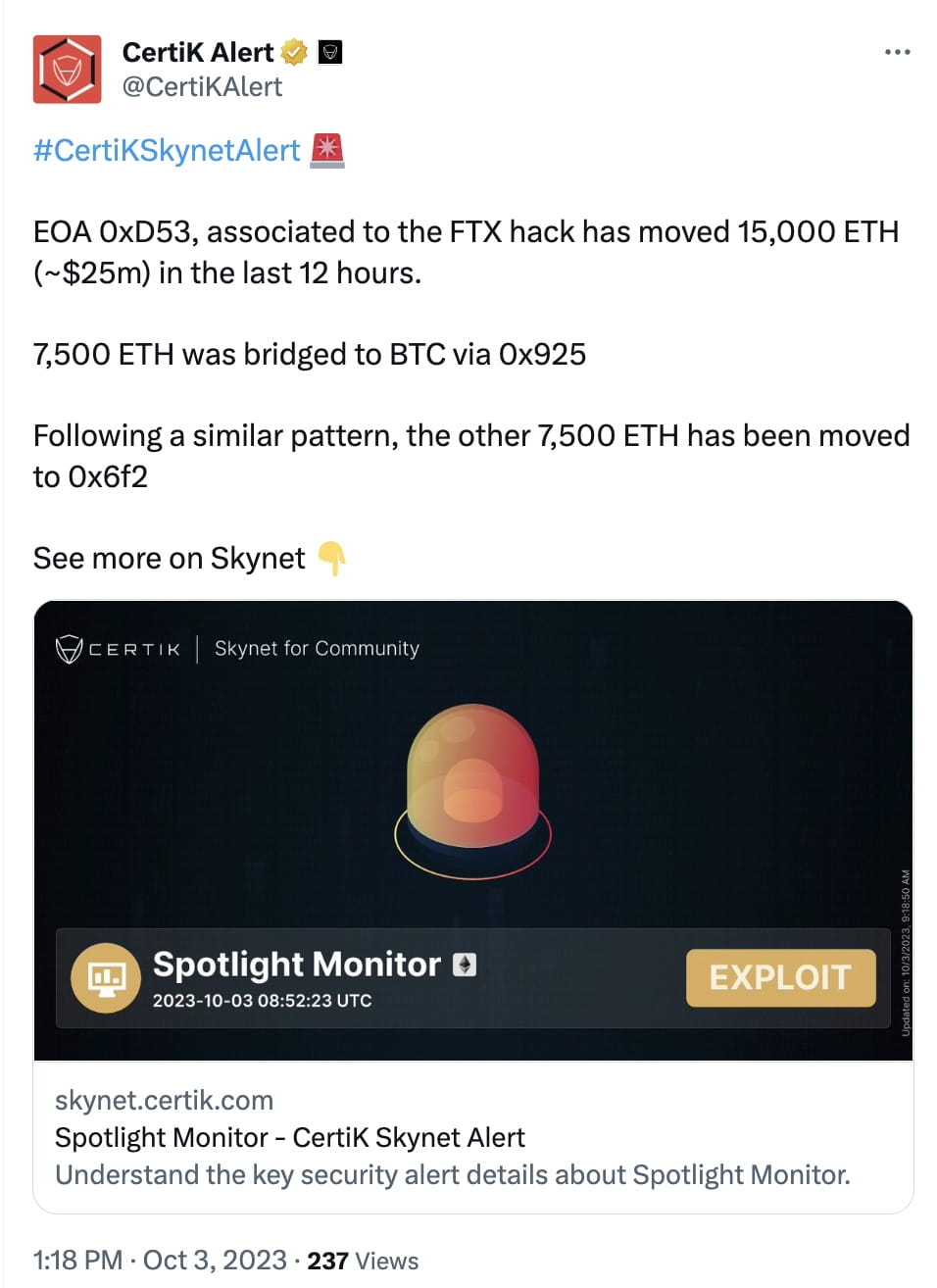Click the gold verified checkmark badge
The image size is (937, 1288).
(x=292, y=50)
